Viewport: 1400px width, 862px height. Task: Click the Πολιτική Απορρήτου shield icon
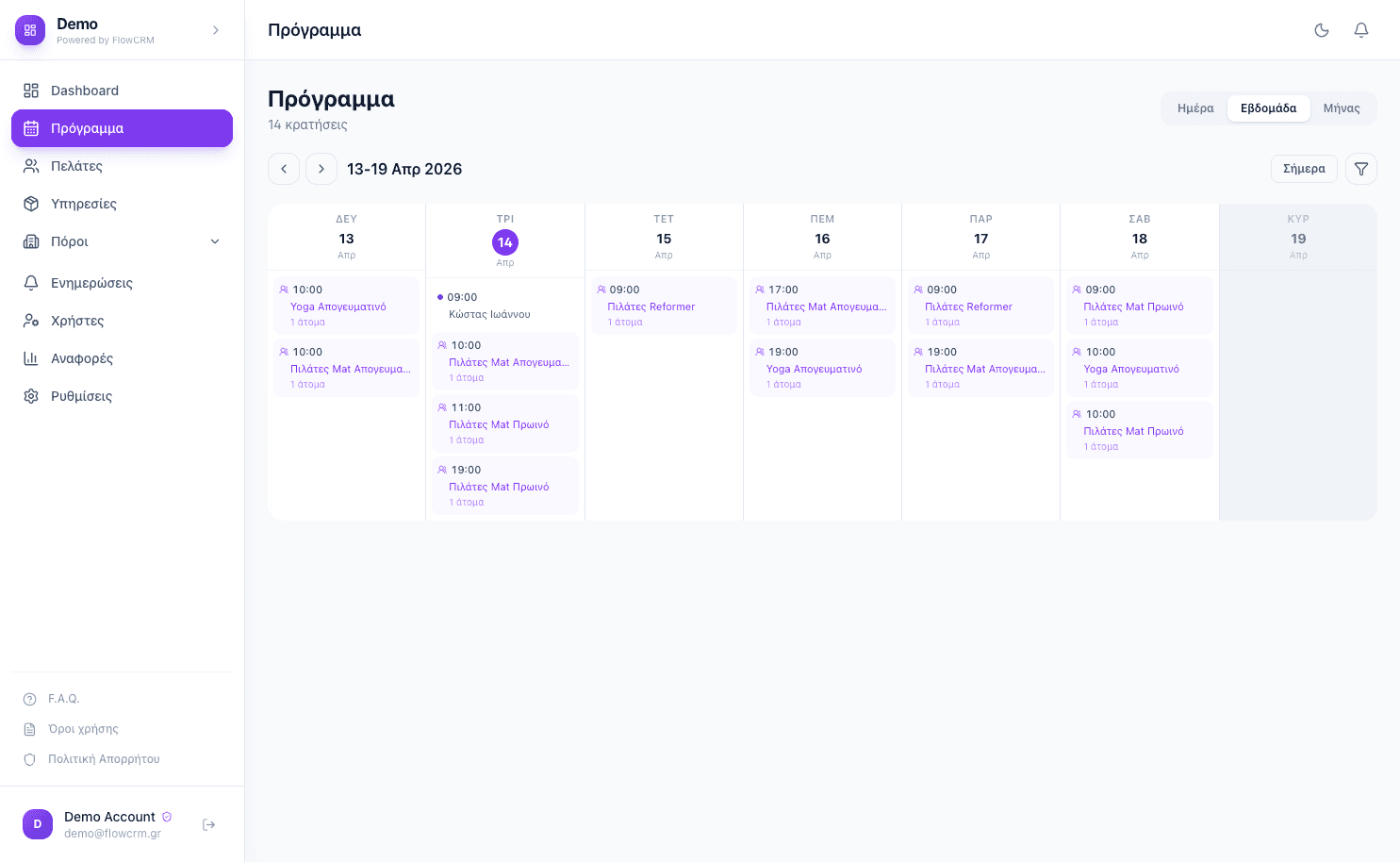point(29,759)
